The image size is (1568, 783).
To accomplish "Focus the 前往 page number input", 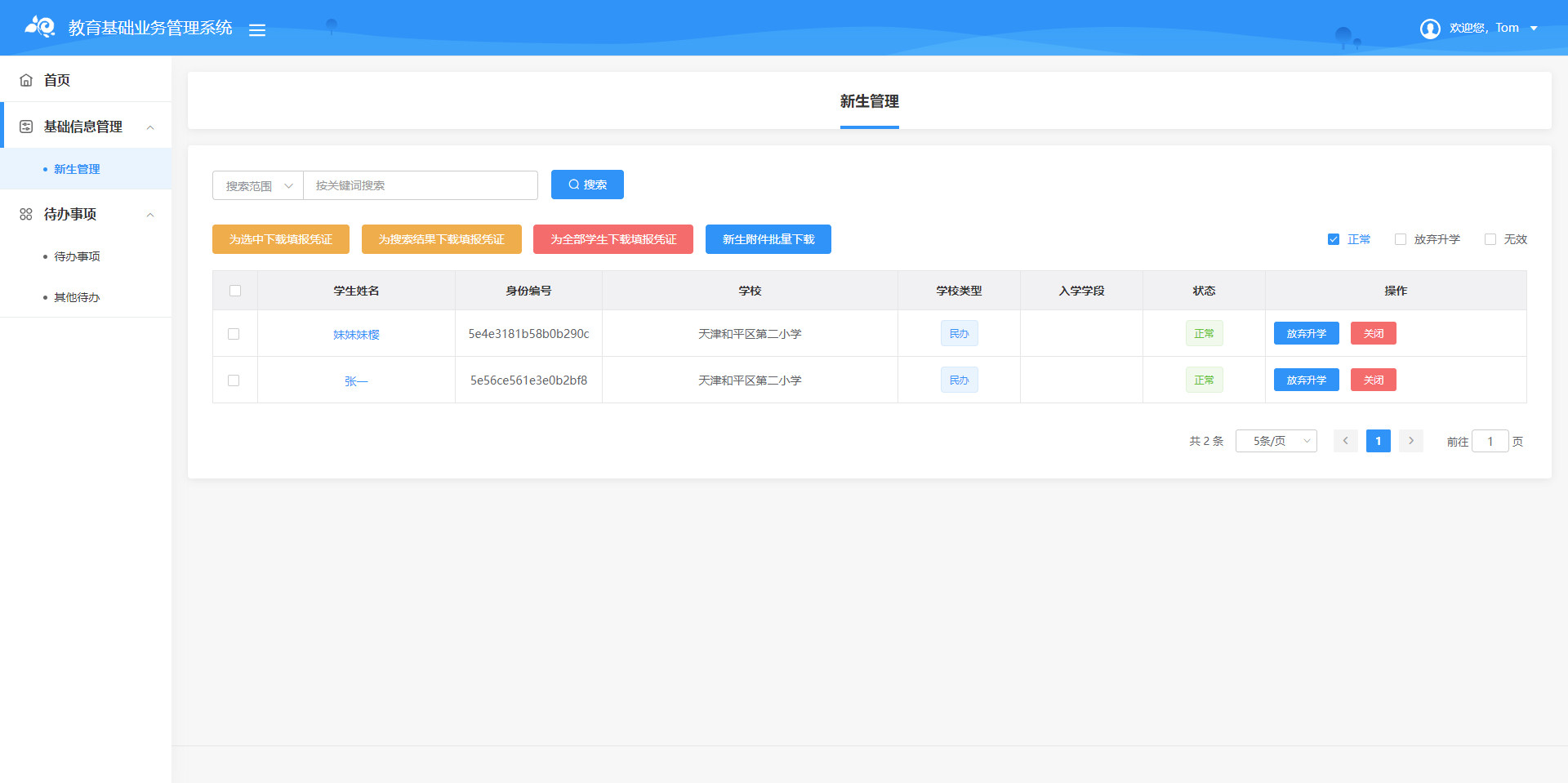I will (x=1490, y=441).
